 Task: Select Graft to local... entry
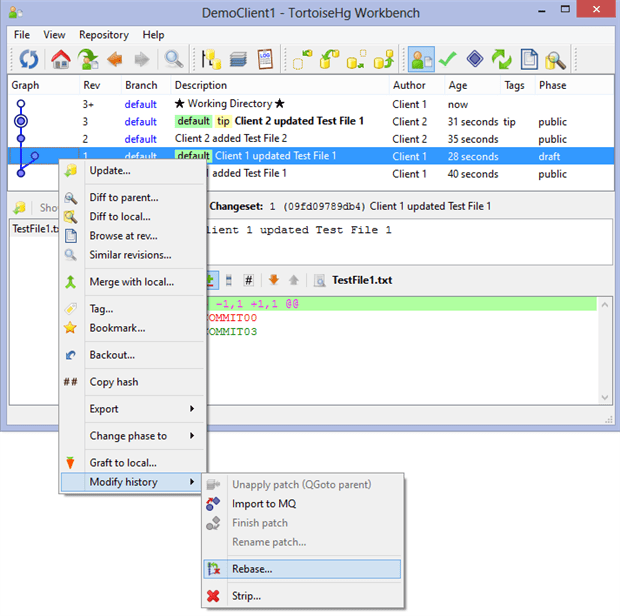coord(133,463)
